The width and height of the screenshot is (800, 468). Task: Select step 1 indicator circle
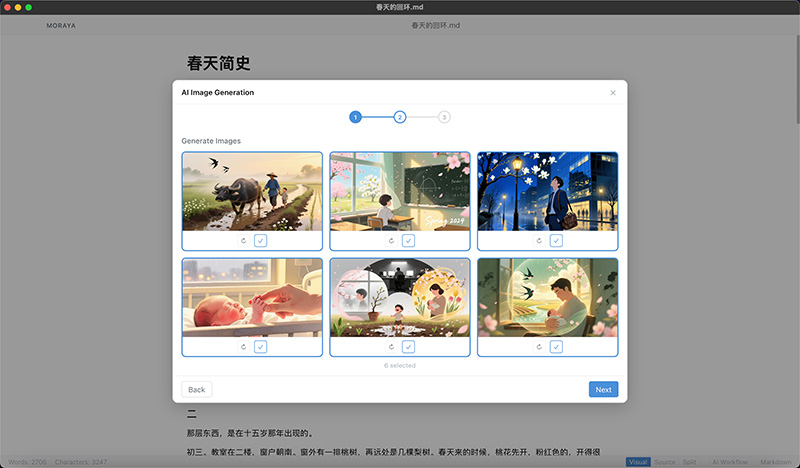355,117
